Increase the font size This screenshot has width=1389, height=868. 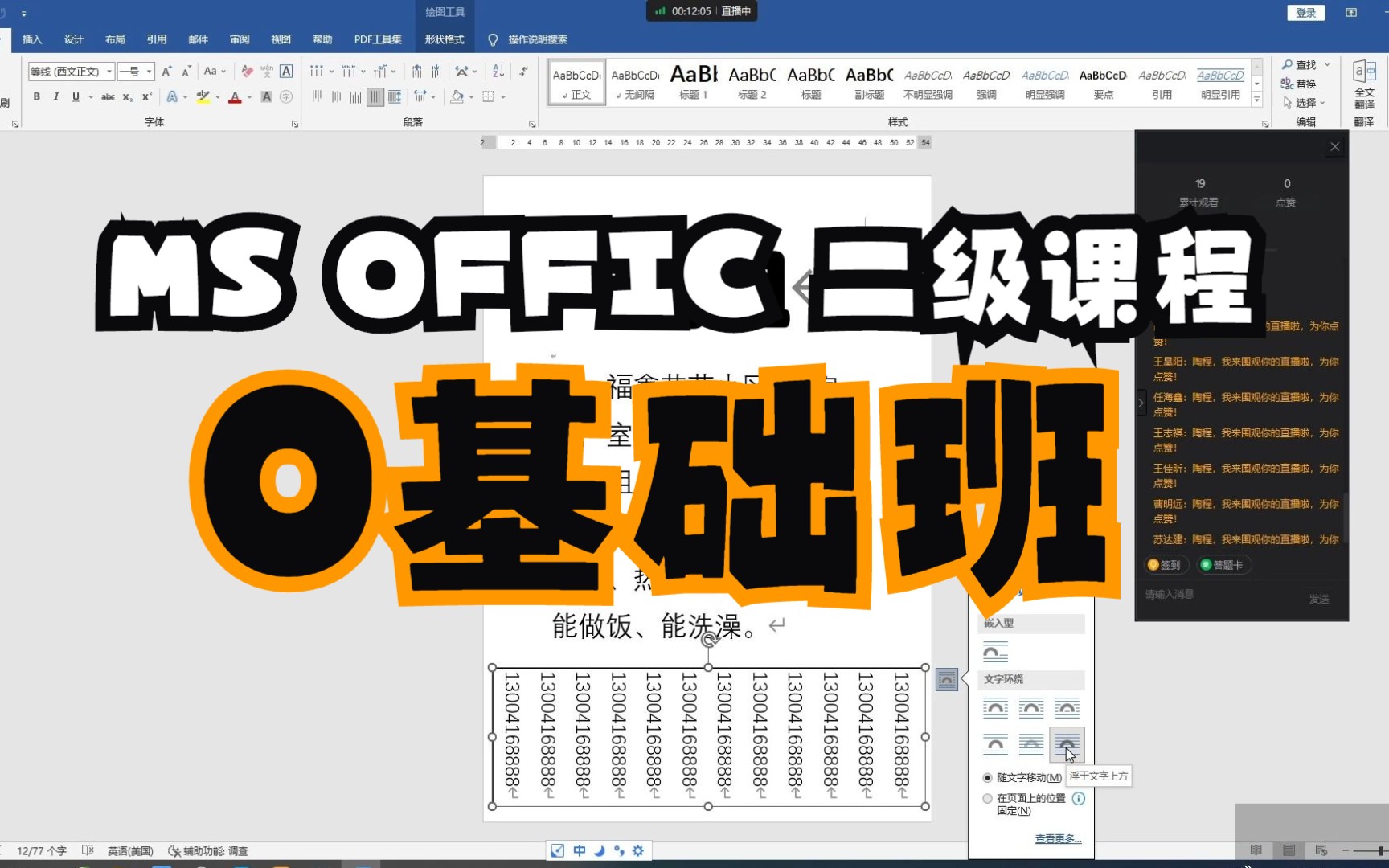pyautogui.click(x=166, y=72)
